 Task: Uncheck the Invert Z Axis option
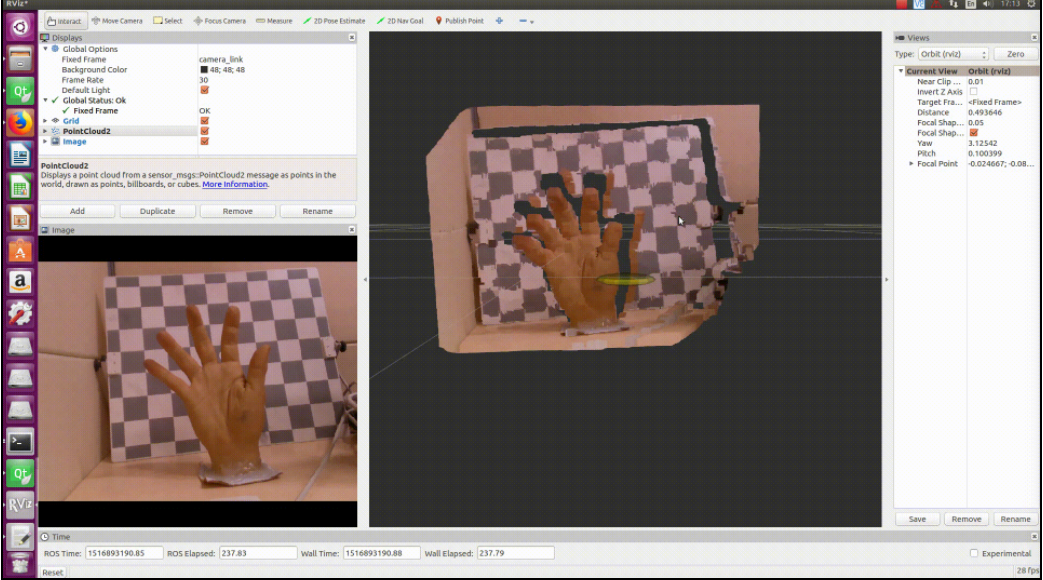971,90
